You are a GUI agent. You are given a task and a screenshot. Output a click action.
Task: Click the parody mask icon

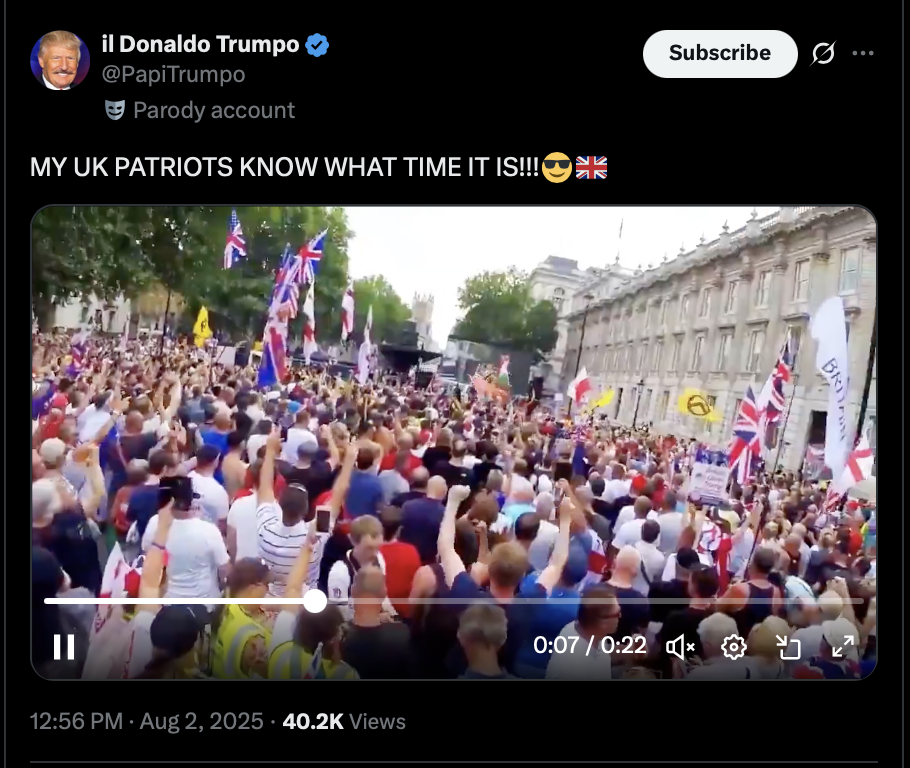[x=115, y=110]
